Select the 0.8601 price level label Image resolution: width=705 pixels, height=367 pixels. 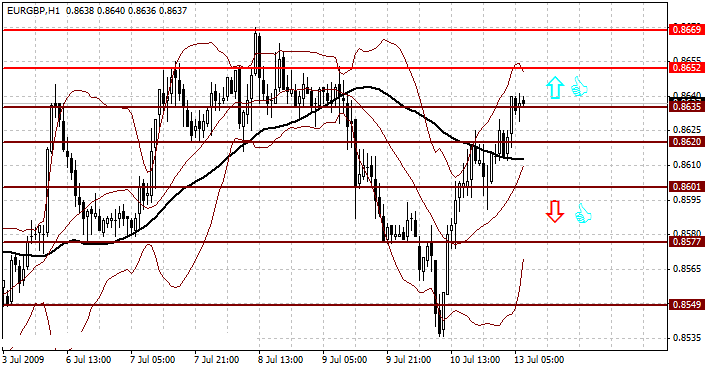pyautogui.click(x=686, y=187)
